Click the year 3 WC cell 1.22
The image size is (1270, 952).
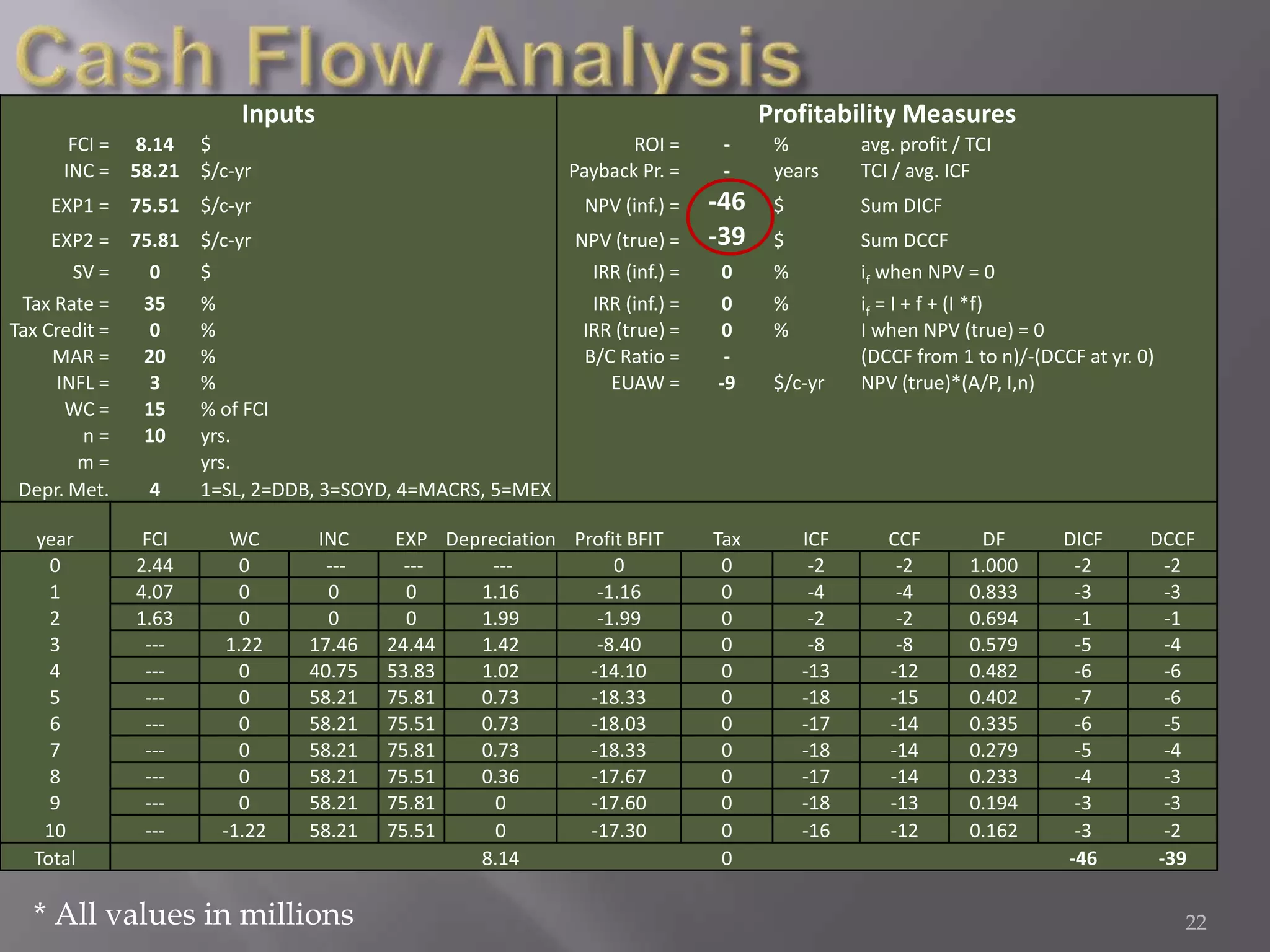coord(244,645)
